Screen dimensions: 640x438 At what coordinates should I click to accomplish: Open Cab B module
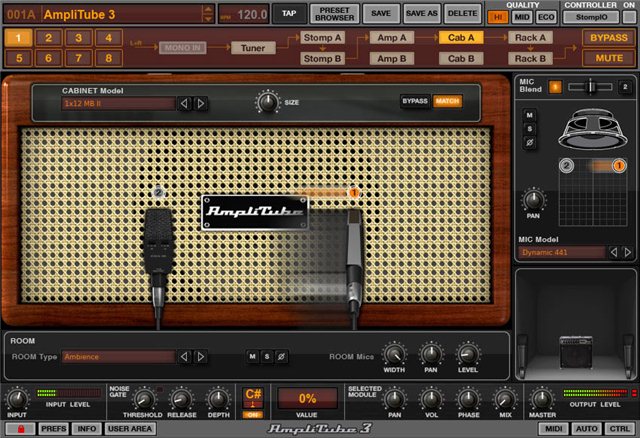coord(461,59)
